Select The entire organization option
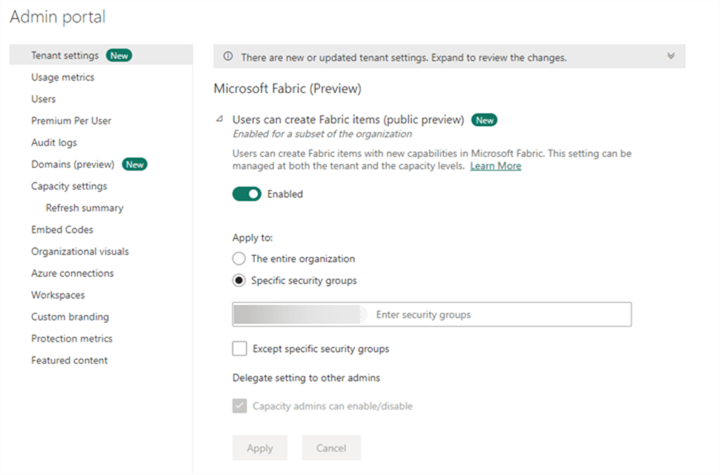 click(x=239, y=259)
